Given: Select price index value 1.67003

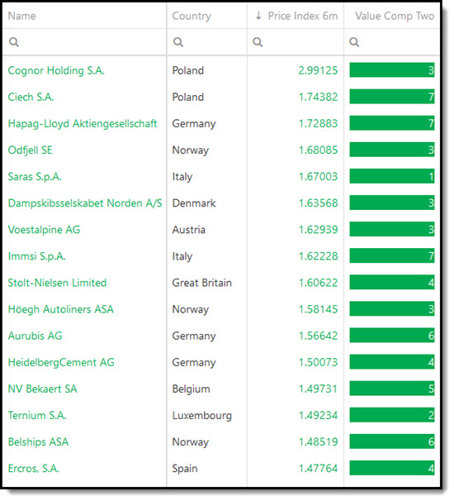Looking at the screenshot, I should pos(318,177).
